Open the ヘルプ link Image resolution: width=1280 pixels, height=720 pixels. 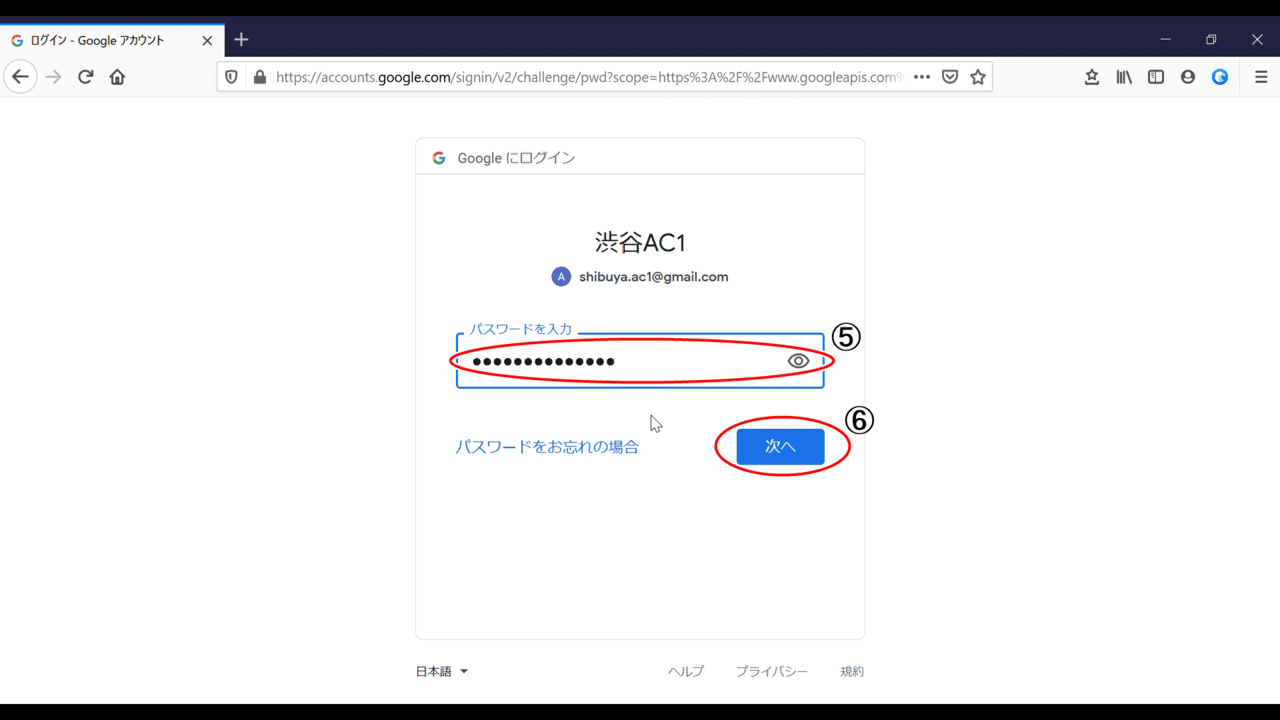pos(686,672)
